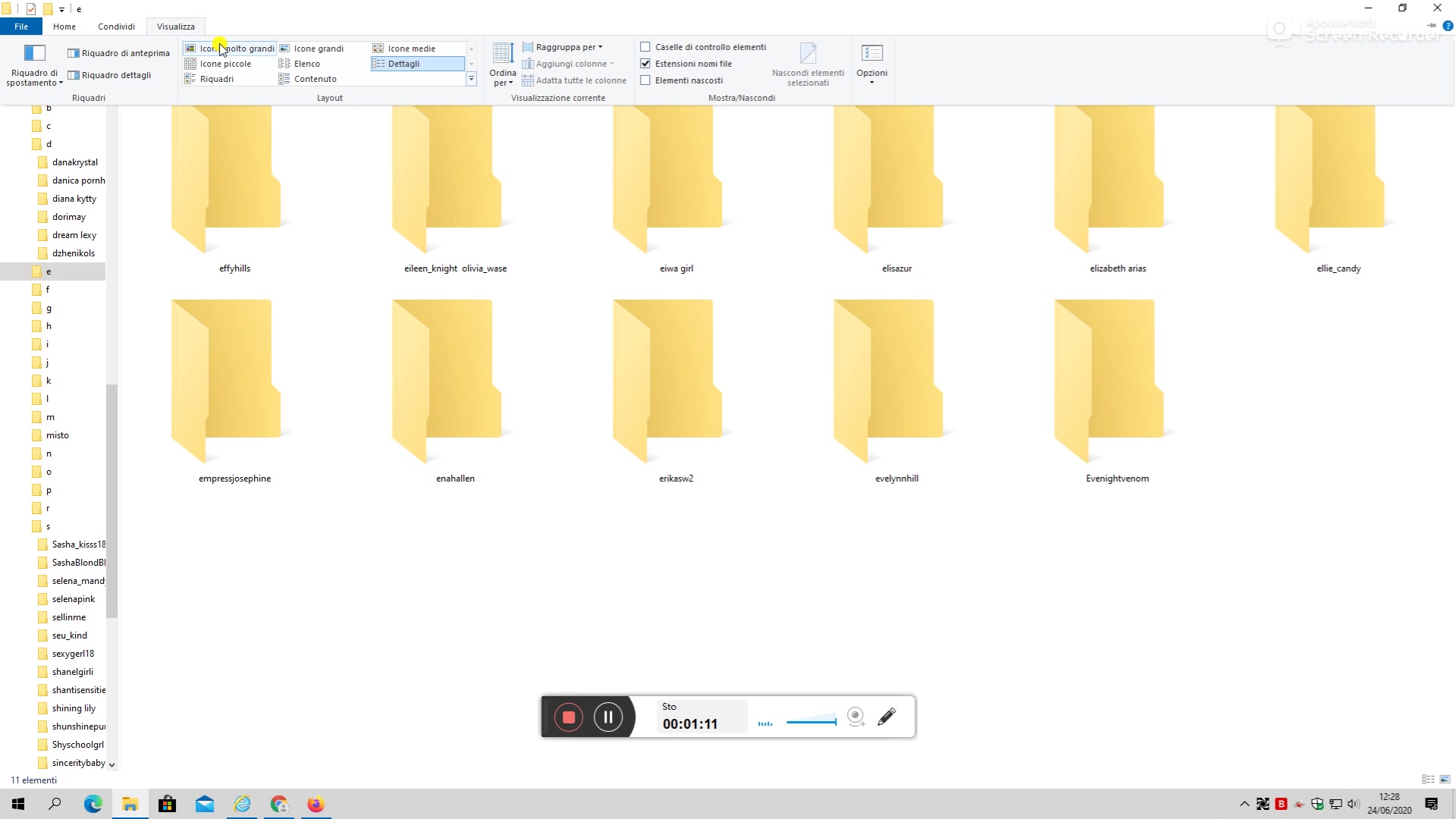
Task: Switch to large icons view in status bar
Action: [1445, 780]
